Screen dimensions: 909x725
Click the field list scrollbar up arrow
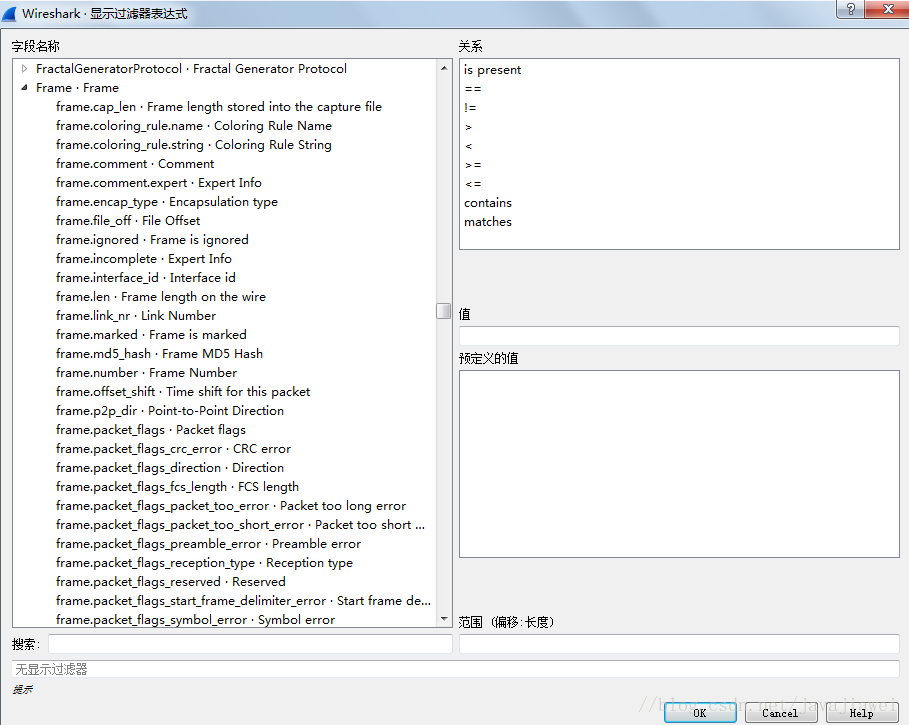[x=444, y=68]
